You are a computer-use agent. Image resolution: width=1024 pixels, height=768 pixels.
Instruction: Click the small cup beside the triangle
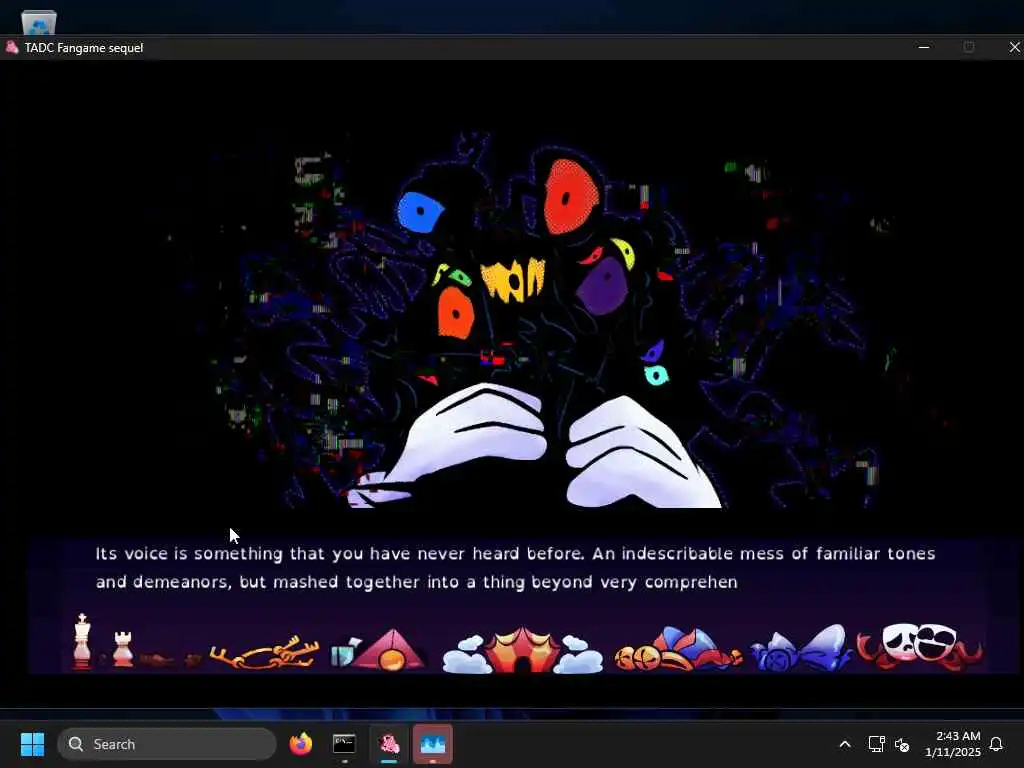tap(343, 652)
